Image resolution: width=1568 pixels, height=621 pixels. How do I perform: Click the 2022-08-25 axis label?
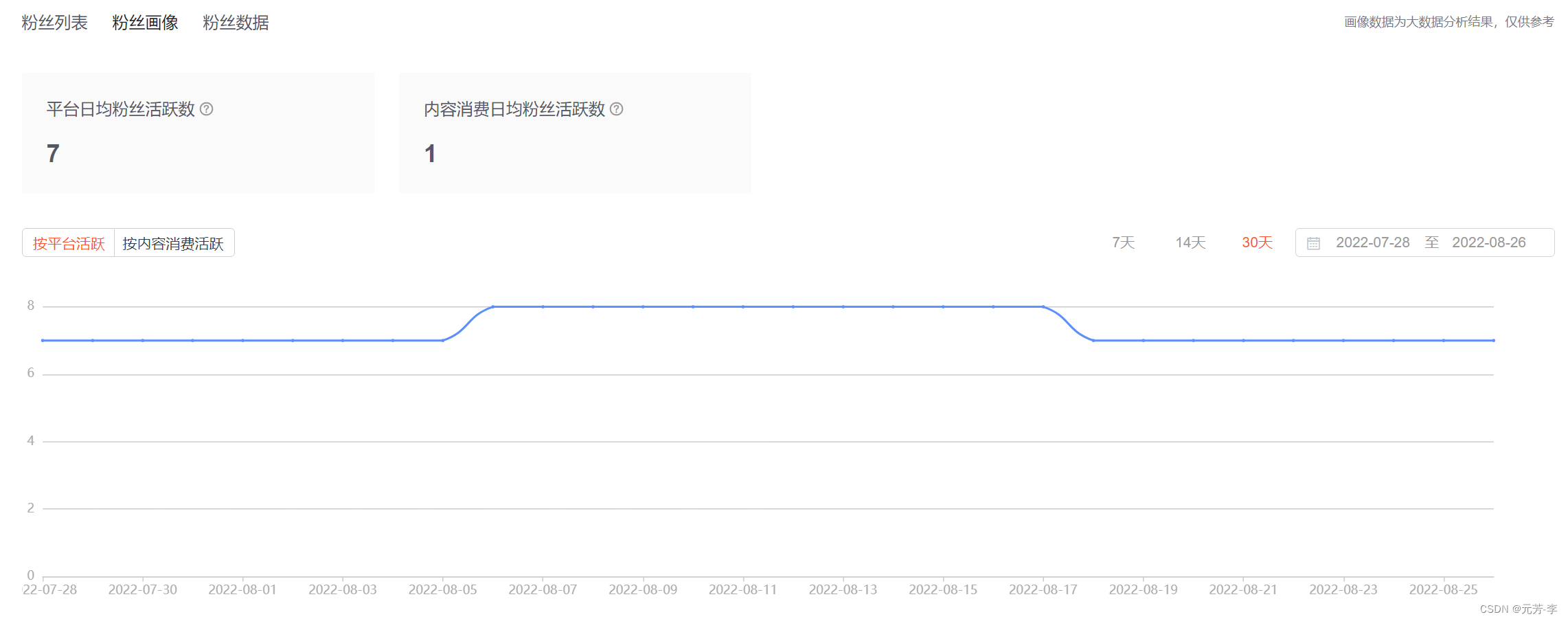click(1443, 589)
